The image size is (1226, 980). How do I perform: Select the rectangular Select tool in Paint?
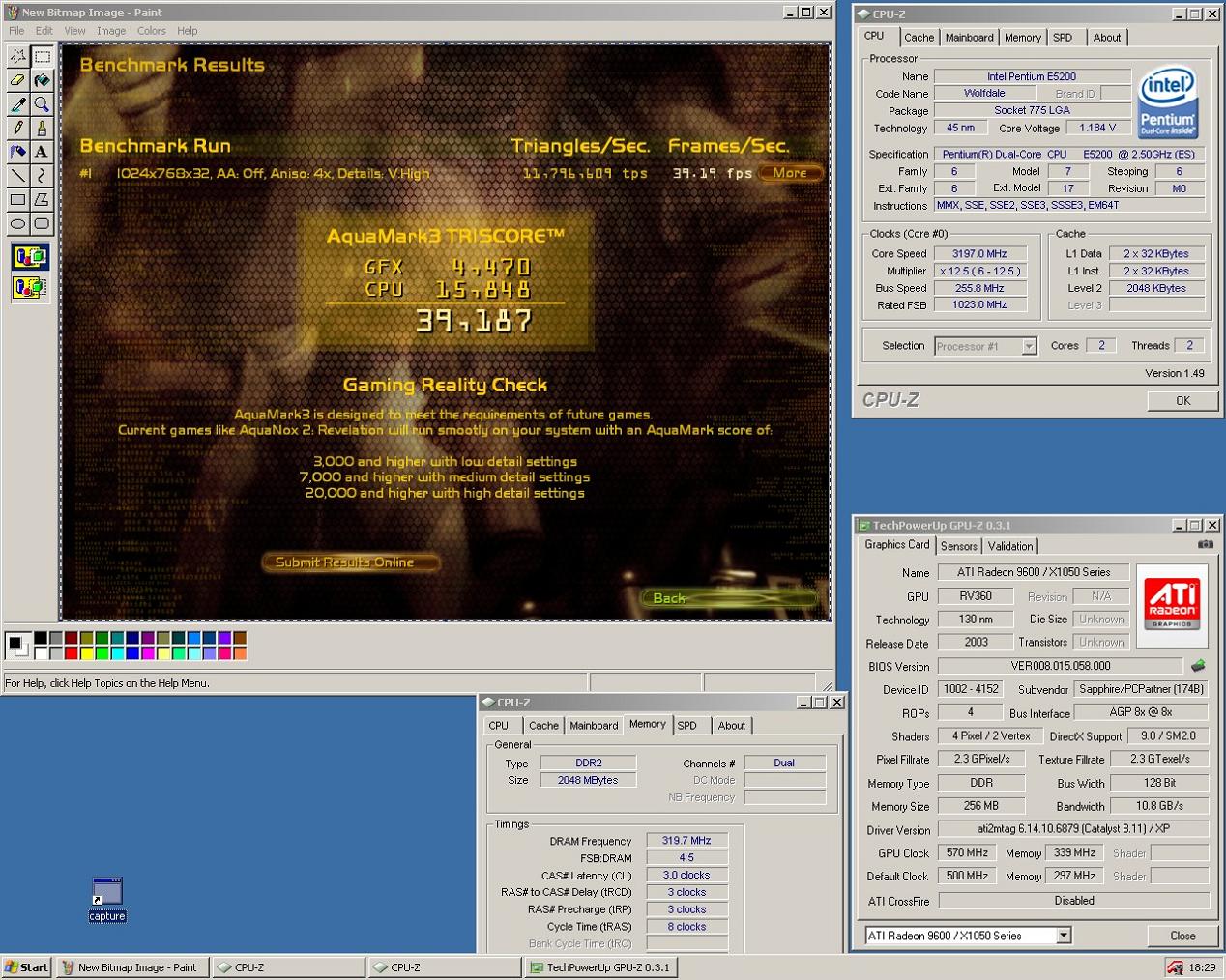(x=42, y=57)
